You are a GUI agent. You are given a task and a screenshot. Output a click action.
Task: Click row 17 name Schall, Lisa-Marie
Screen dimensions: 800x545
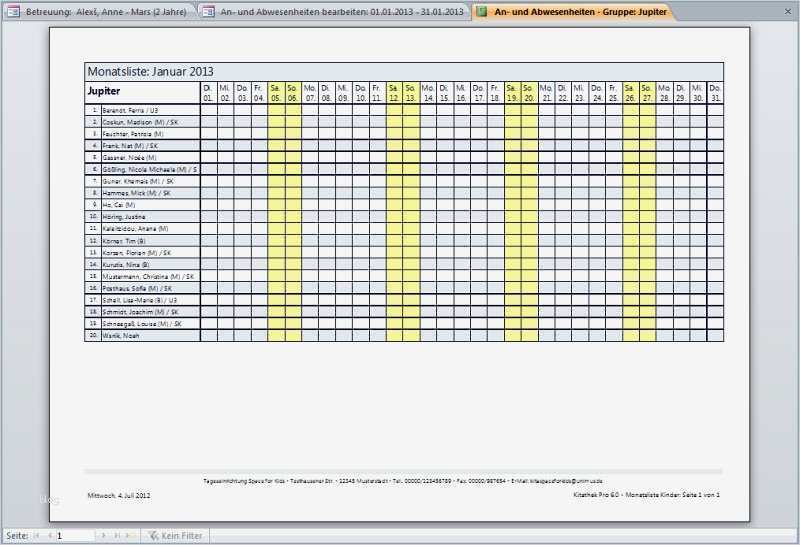[x=140, y=300]
